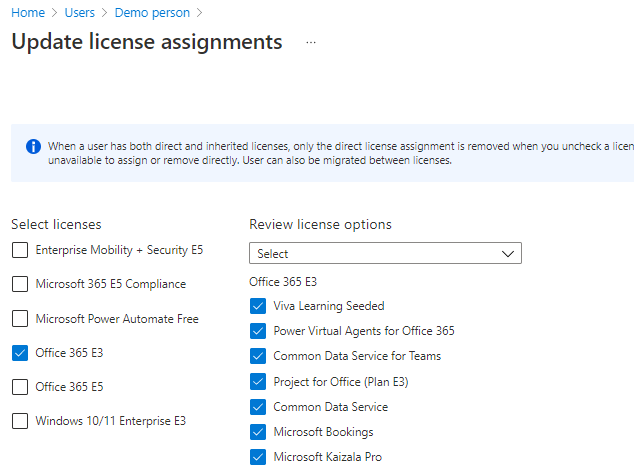Uncheck the Common Data Service option
The image size is (634, 467).
[x=258, y=407]
